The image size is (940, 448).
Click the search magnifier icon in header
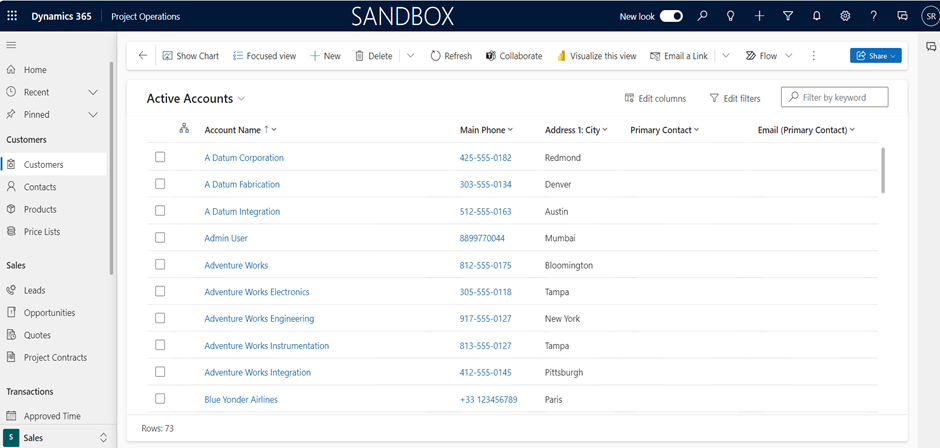(703, 16)
